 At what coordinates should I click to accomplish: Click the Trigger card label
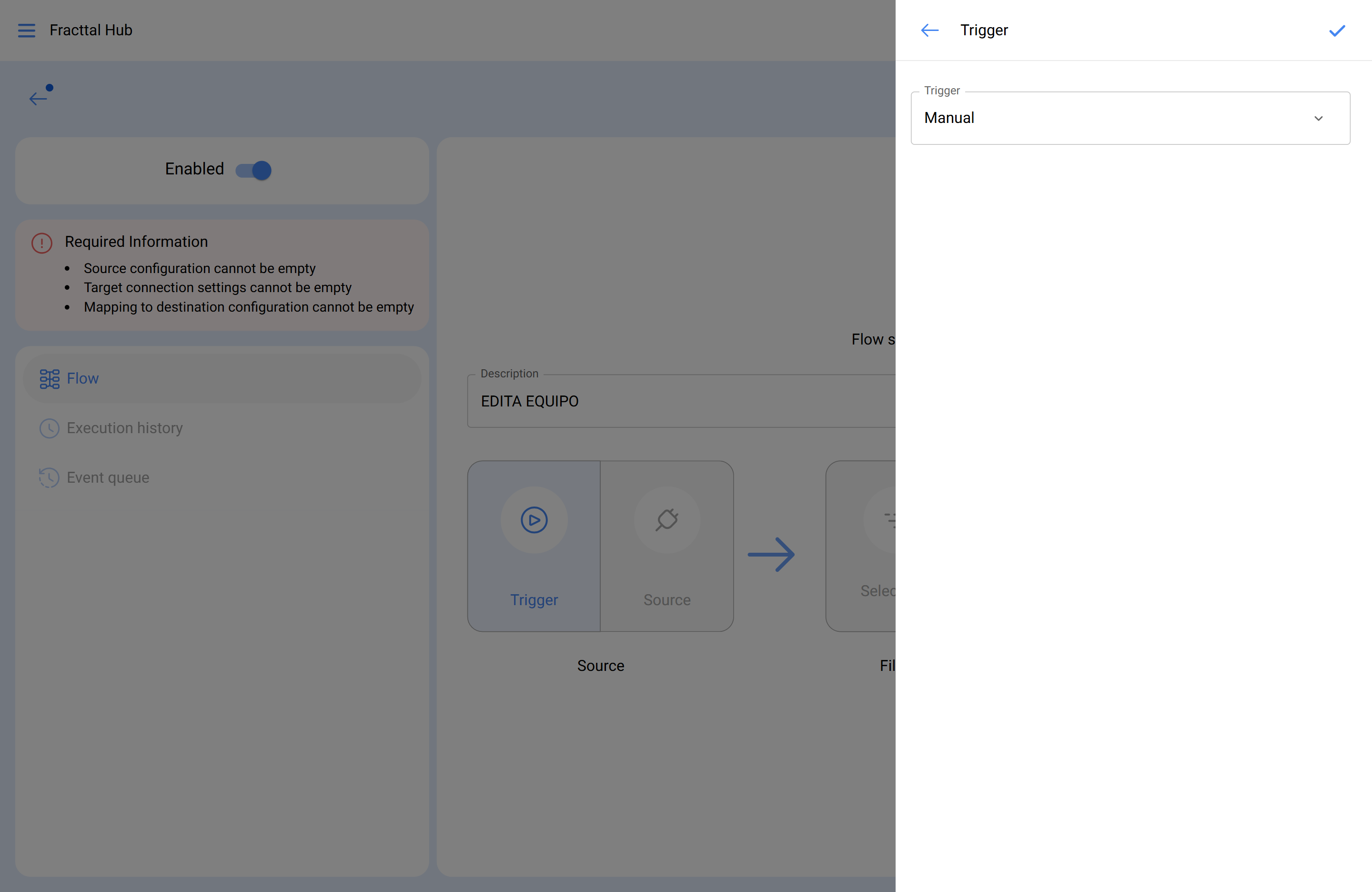coord(534,599)
